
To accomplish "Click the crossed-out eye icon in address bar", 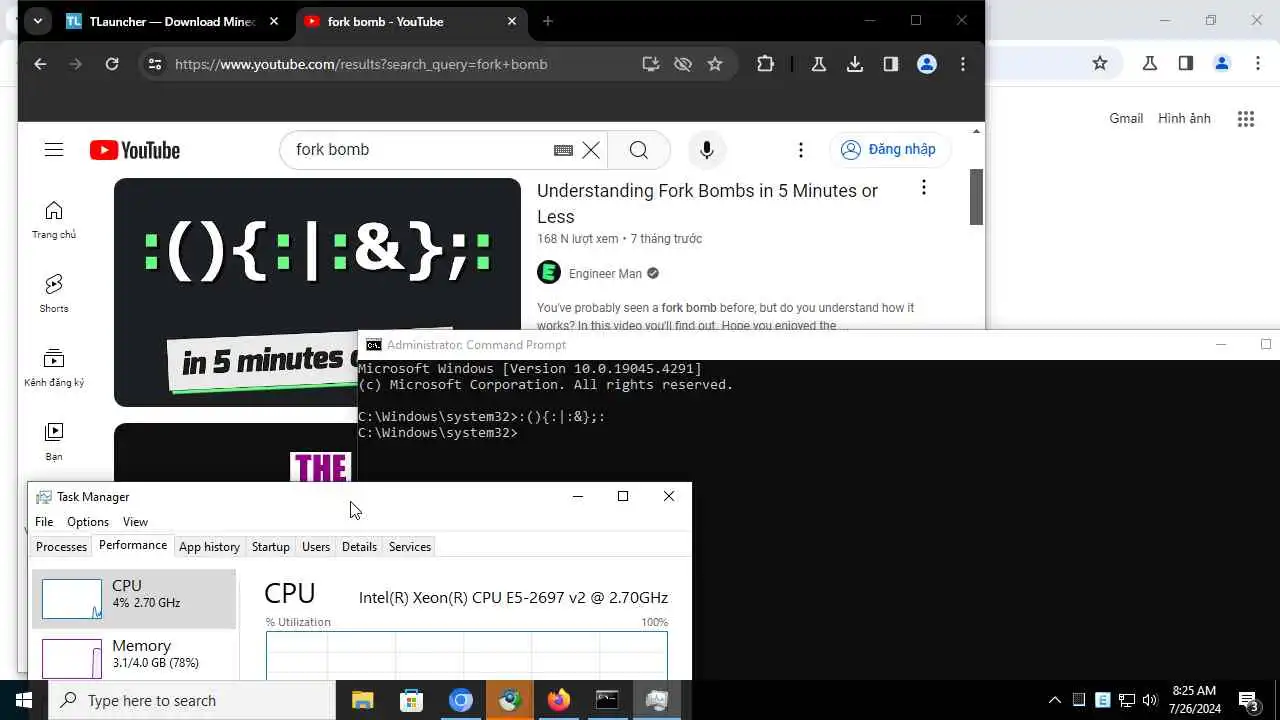I will 683,64.
